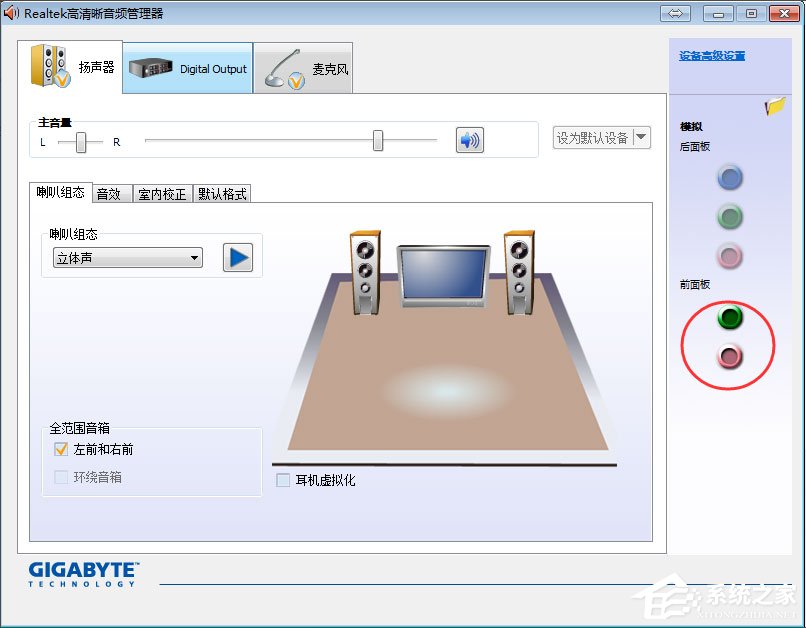The width and height of the screenshot is (806, 628).
Task: Start the speaker test with the play button
Action: [x=237, y=257]
